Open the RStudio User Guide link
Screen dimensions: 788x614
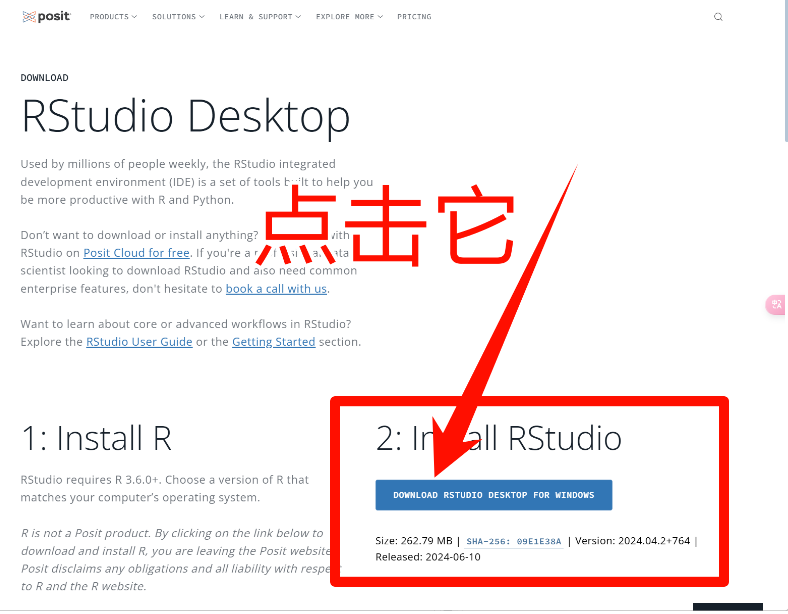click(139, 342)
